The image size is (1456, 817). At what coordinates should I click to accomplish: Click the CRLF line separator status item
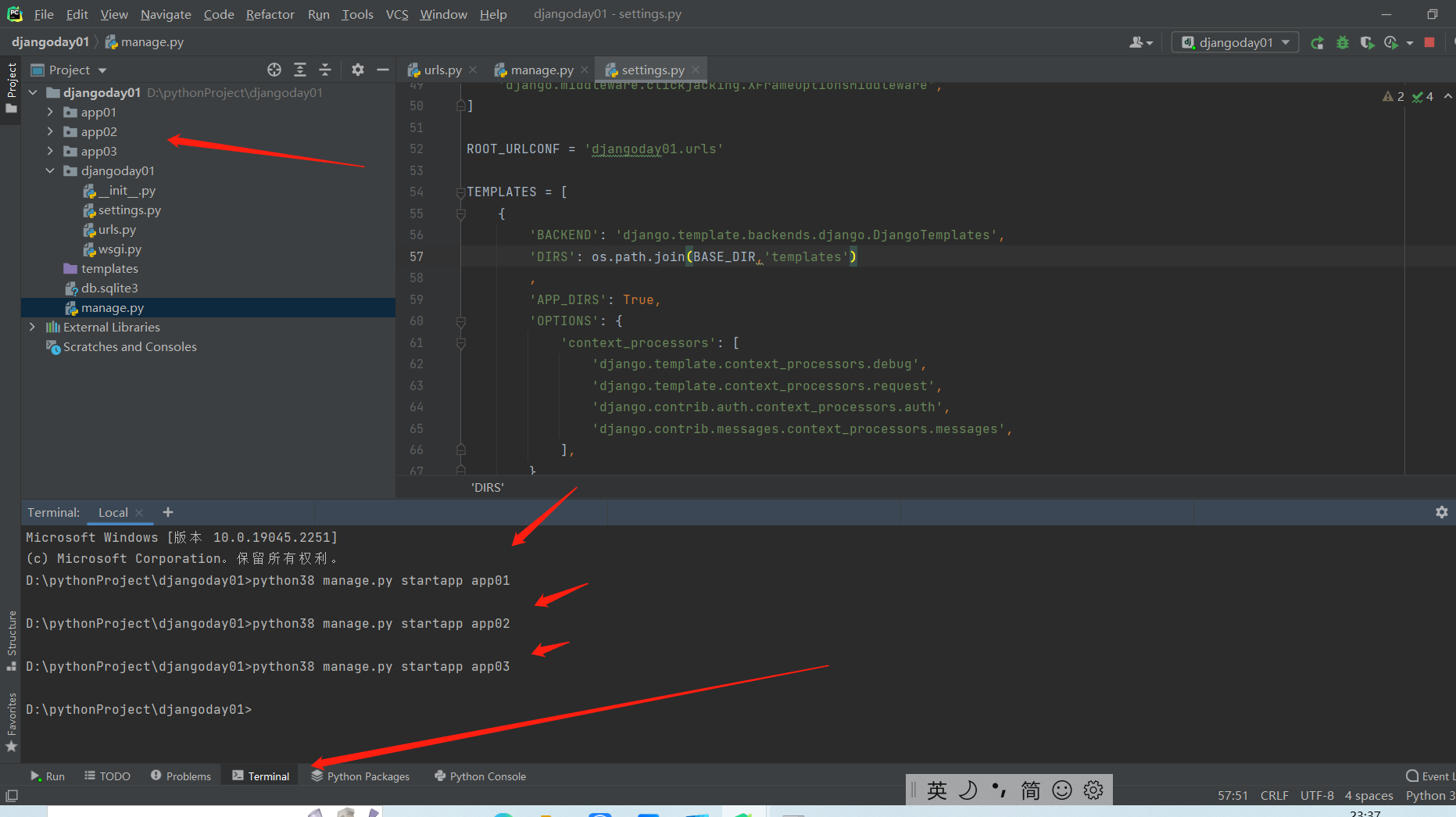1275,796
